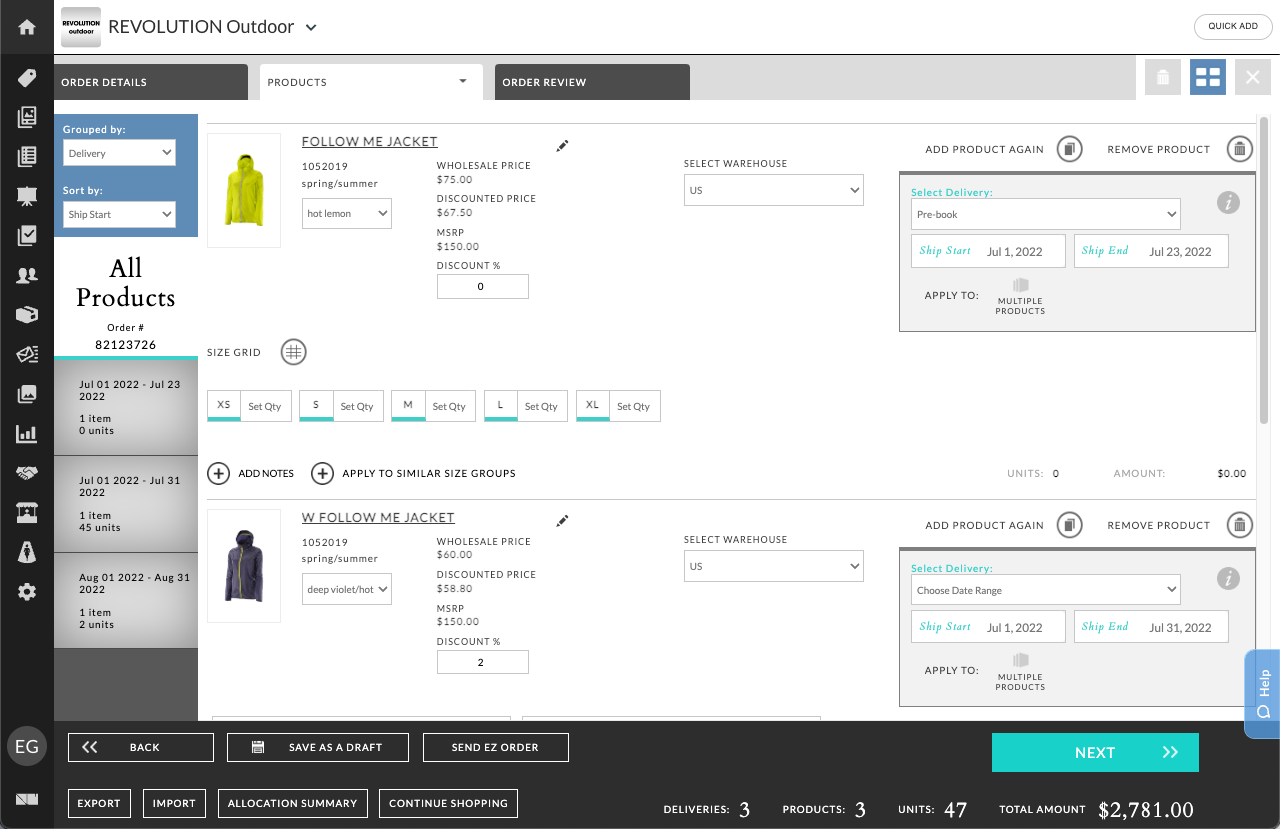Open the Sort by Ship Start dropdown
The image size is (1280, 829).
(119, 214)
